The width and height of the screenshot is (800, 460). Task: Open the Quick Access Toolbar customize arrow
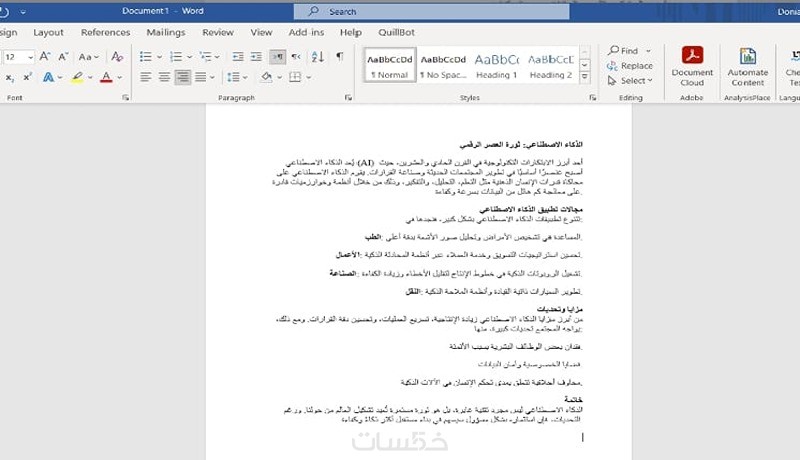(23, 11)
